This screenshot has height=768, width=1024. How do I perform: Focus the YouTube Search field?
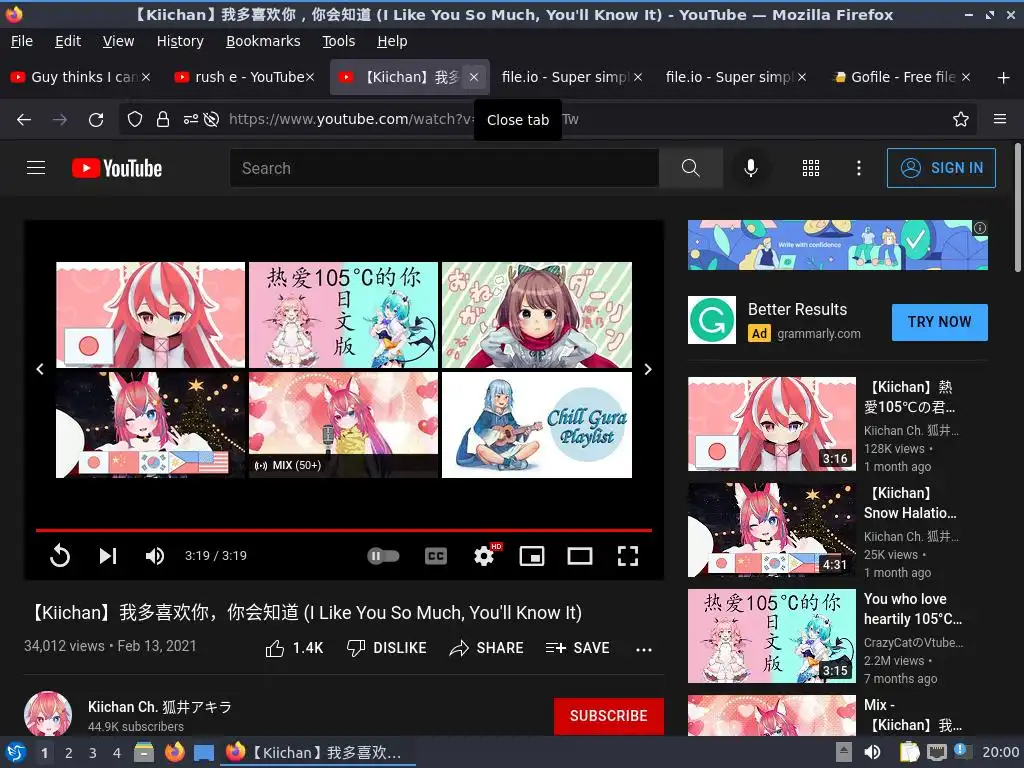[444, 168]
